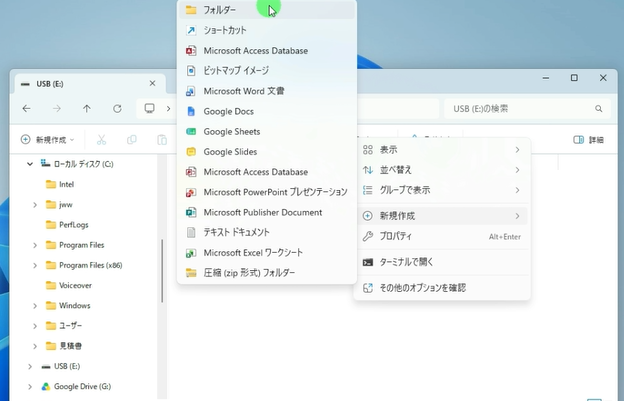
Task: Select the Voiceover folder
Action: pyautogui.click(x=68, y=285)
